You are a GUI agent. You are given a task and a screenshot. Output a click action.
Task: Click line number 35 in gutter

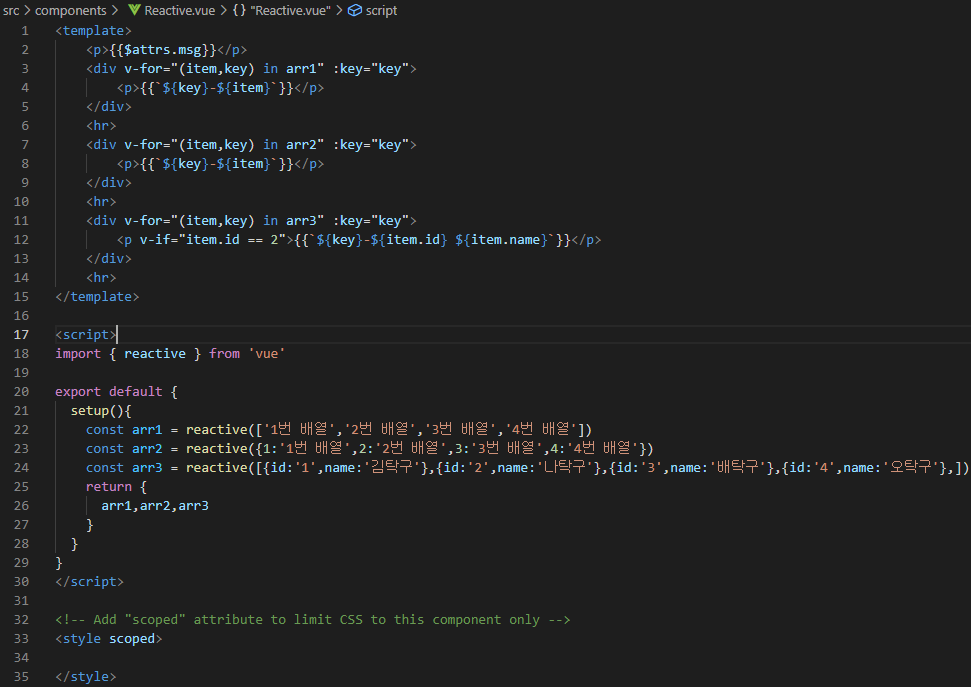(x=21, y=676)
